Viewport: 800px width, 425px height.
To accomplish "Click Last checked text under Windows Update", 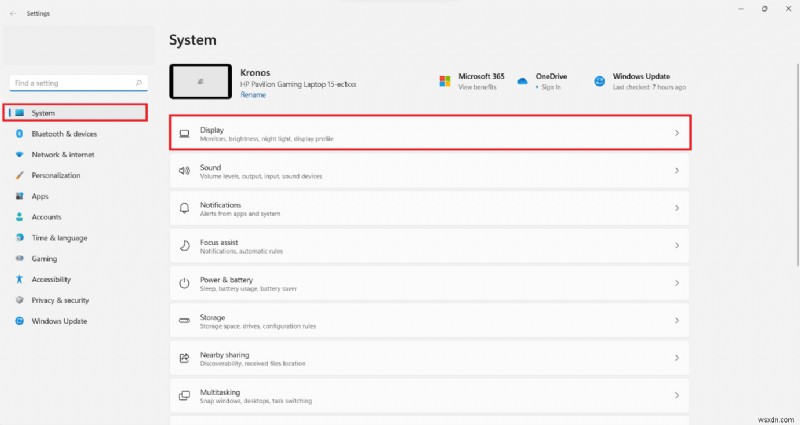I will (x=649, y=87).
